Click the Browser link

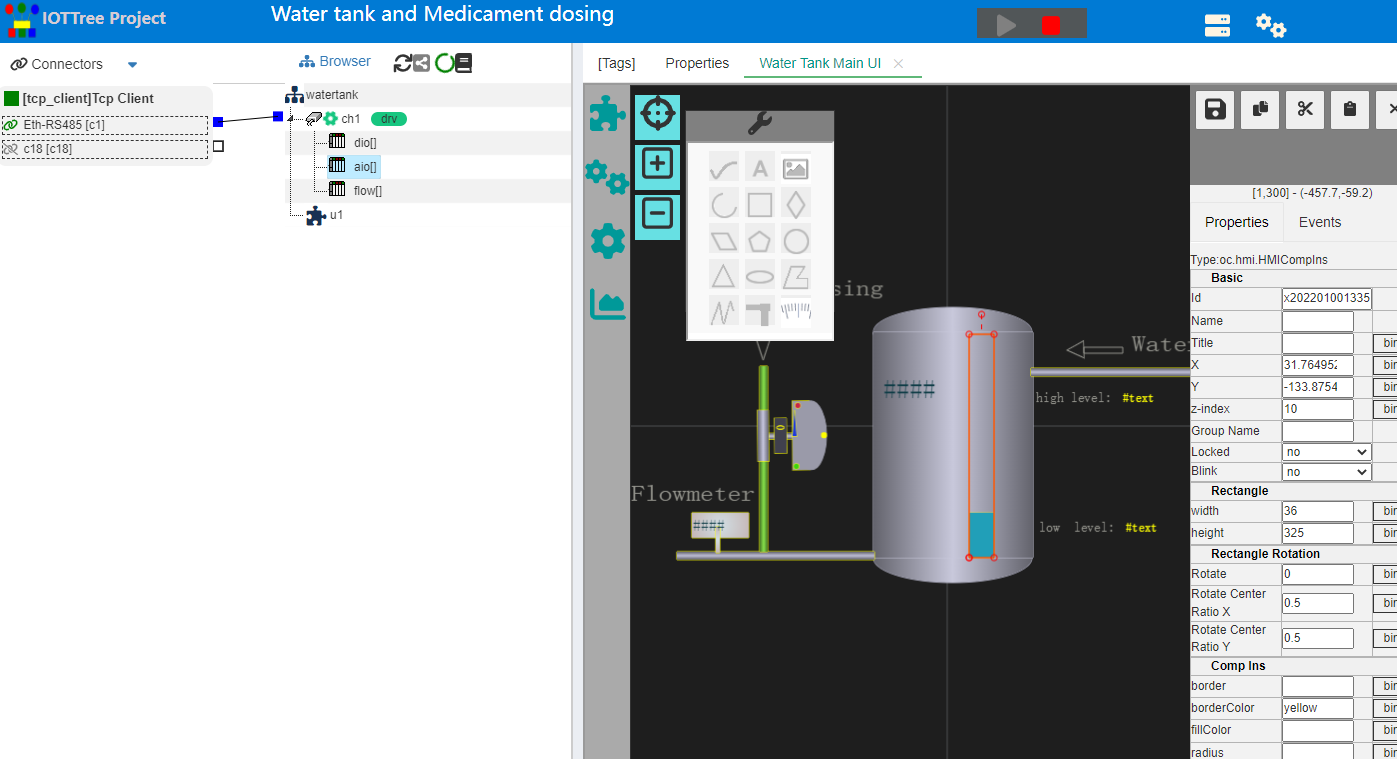pos(335,62)
